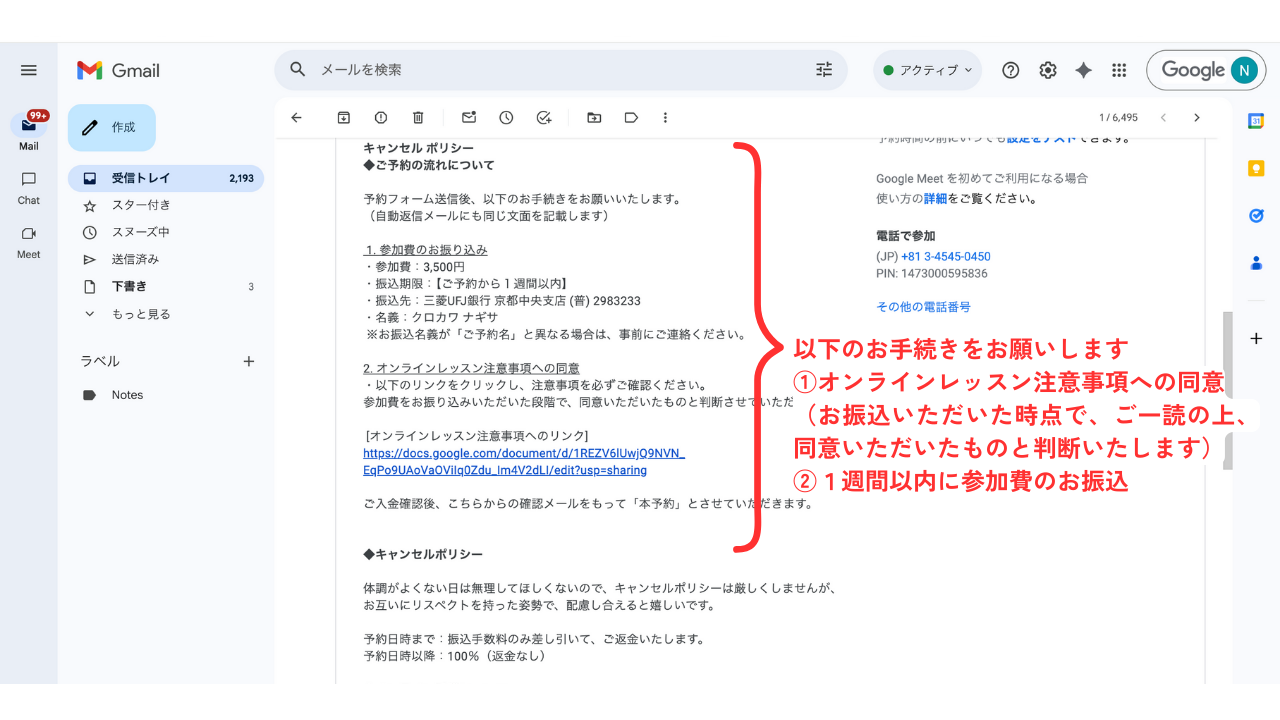Add the email to Tasks

tap(544, 118)
